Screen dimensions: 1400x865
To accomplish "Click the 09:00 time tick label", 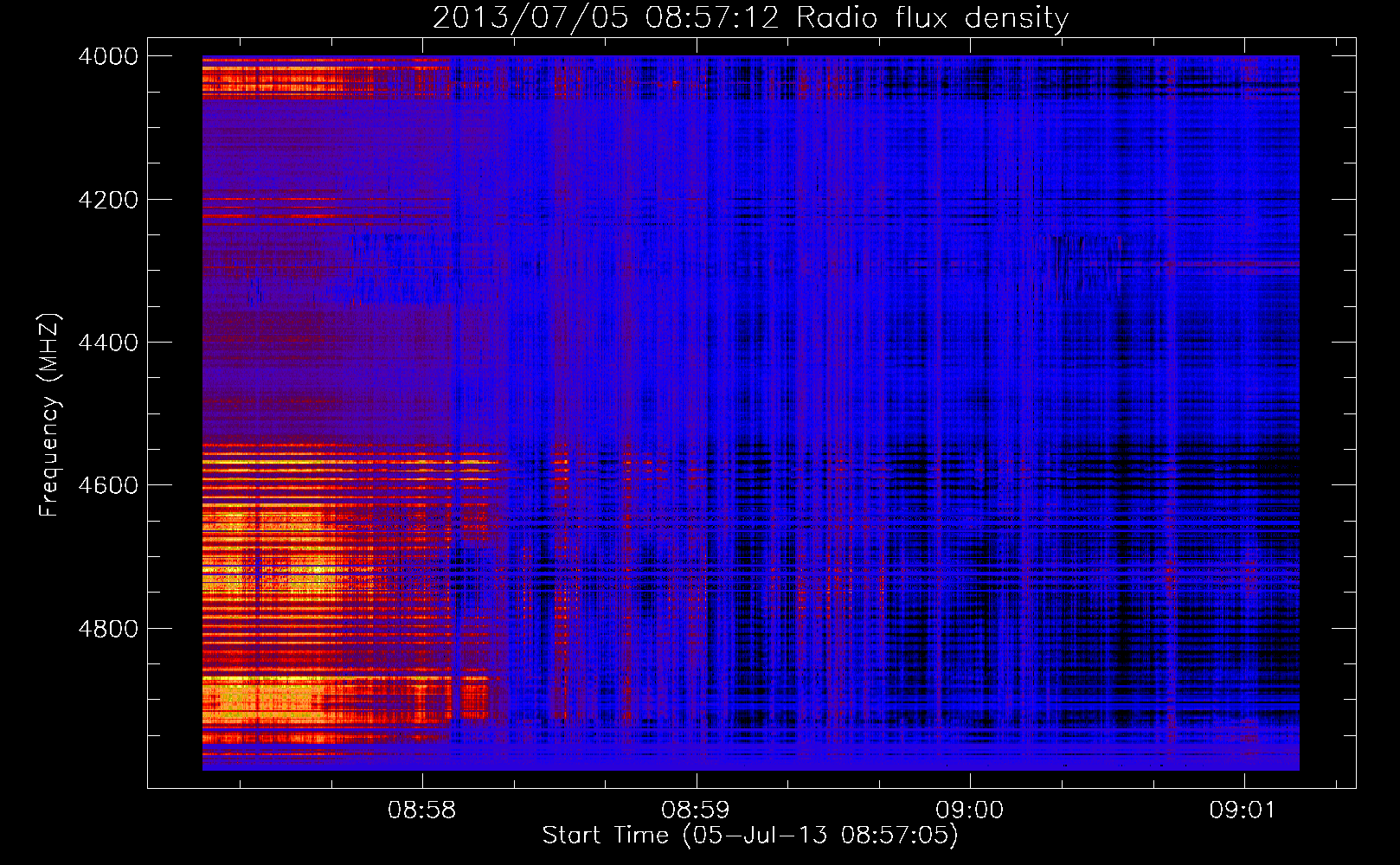I will (970, 810).
